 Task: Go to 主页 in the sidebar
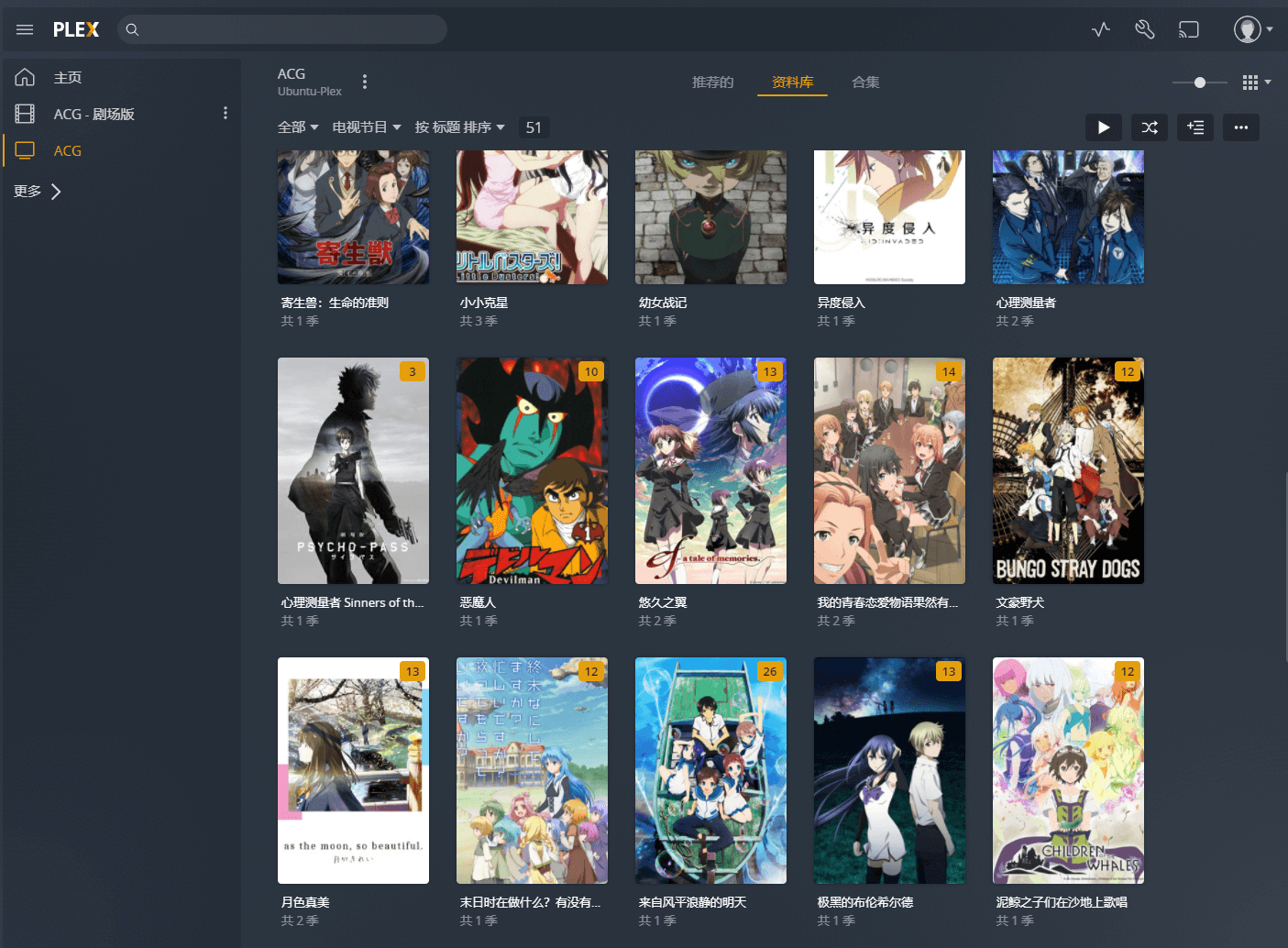[67, 78]
